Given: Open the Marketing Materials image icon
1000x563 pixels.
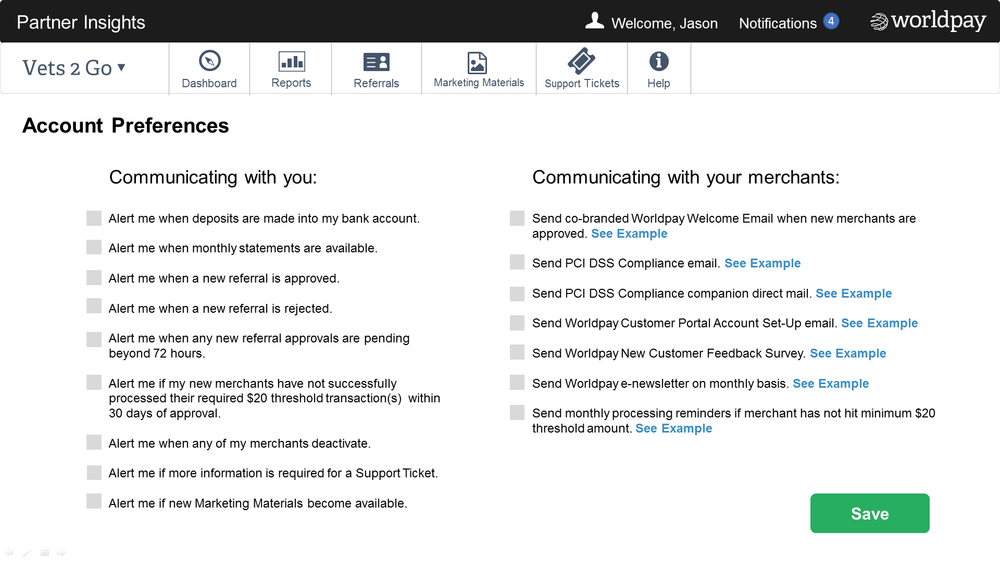Looking at the screenshot, I should pyautogui.click(x=477, y=62).
